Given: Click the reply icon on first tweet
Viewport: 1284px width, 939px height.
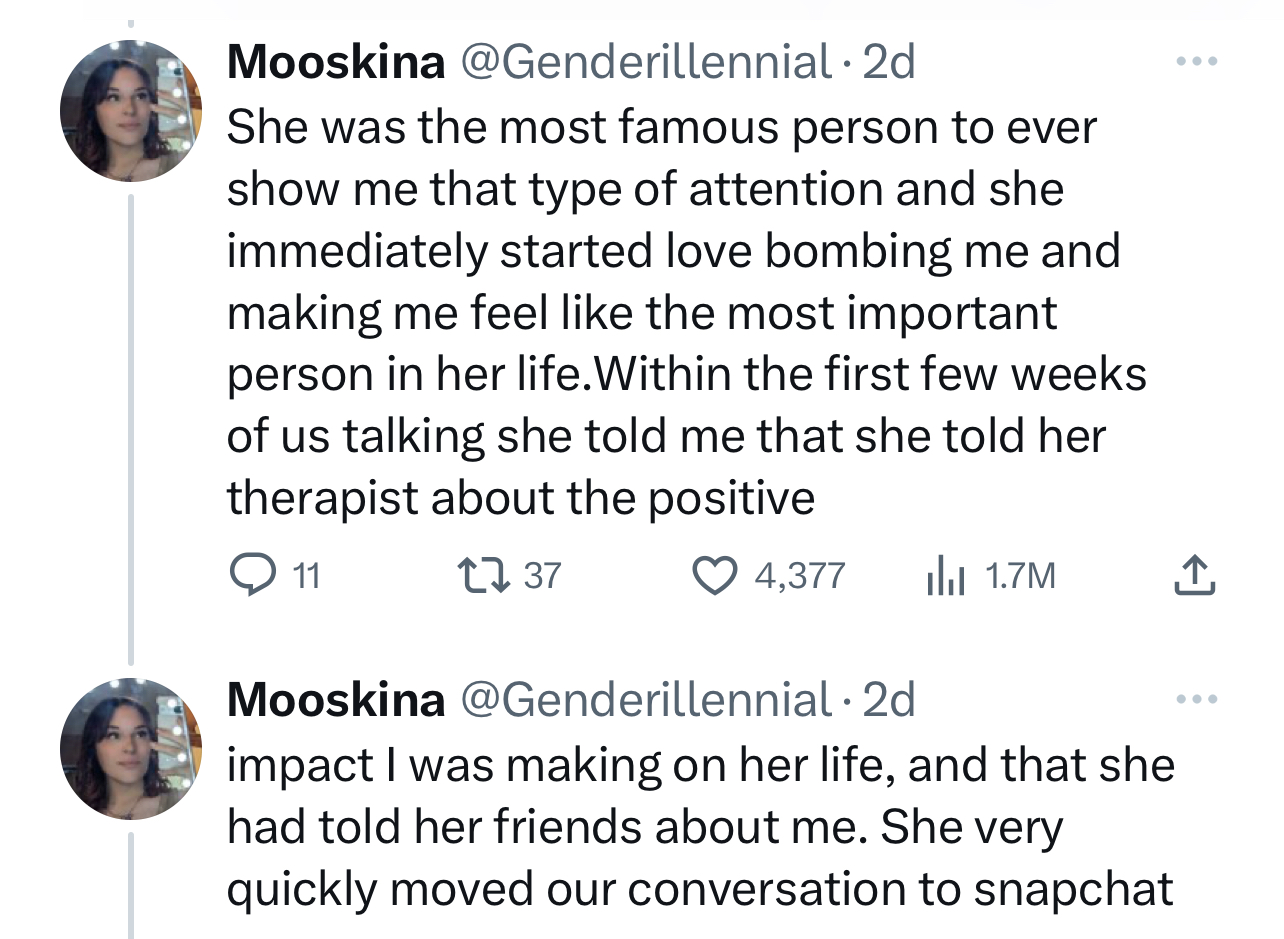Looking at the screenshot, I should point(246,575).
